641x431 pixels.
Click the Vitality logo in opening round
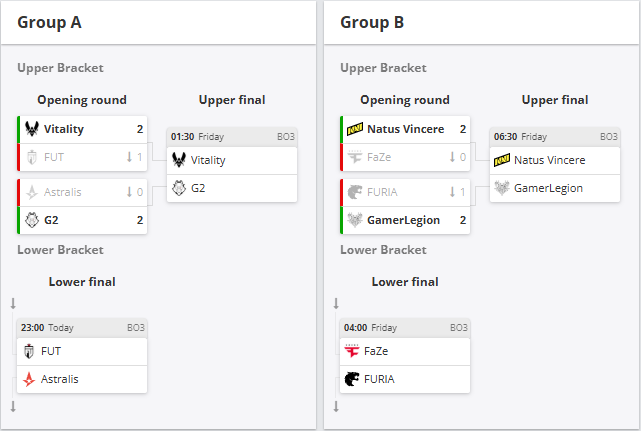(x=32, y=129)
